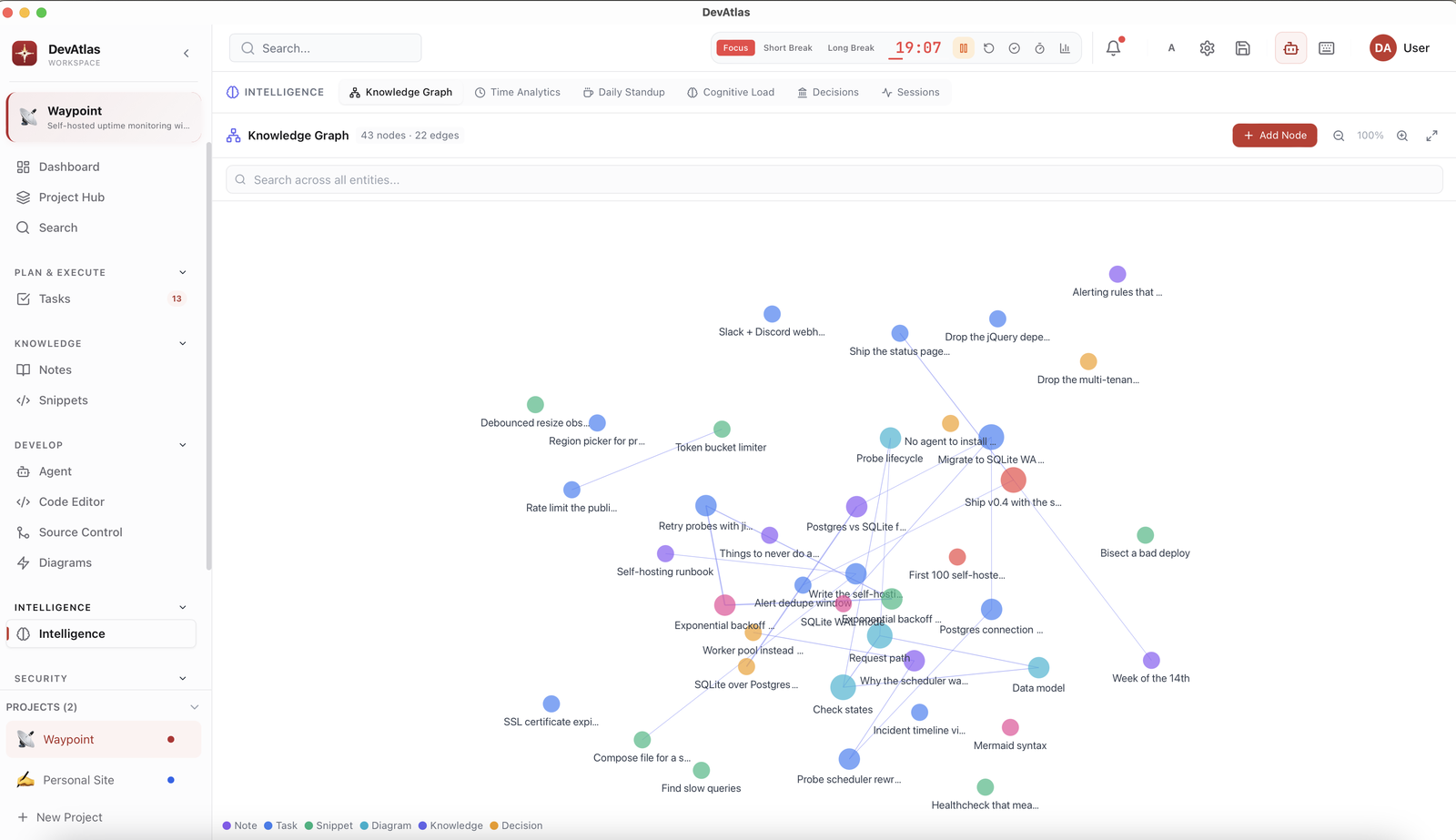Screen dimensions: 1456x840
Task: Switch to Decisions tab
Action: [x=828, y=92]
